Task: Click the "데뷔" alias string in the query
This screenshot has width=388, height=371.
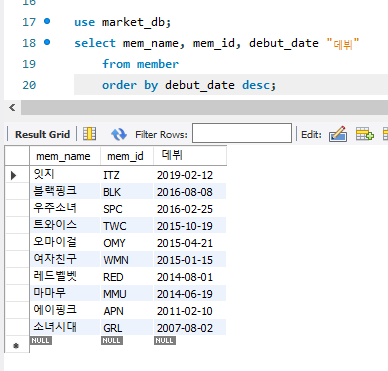Action: 343,43
